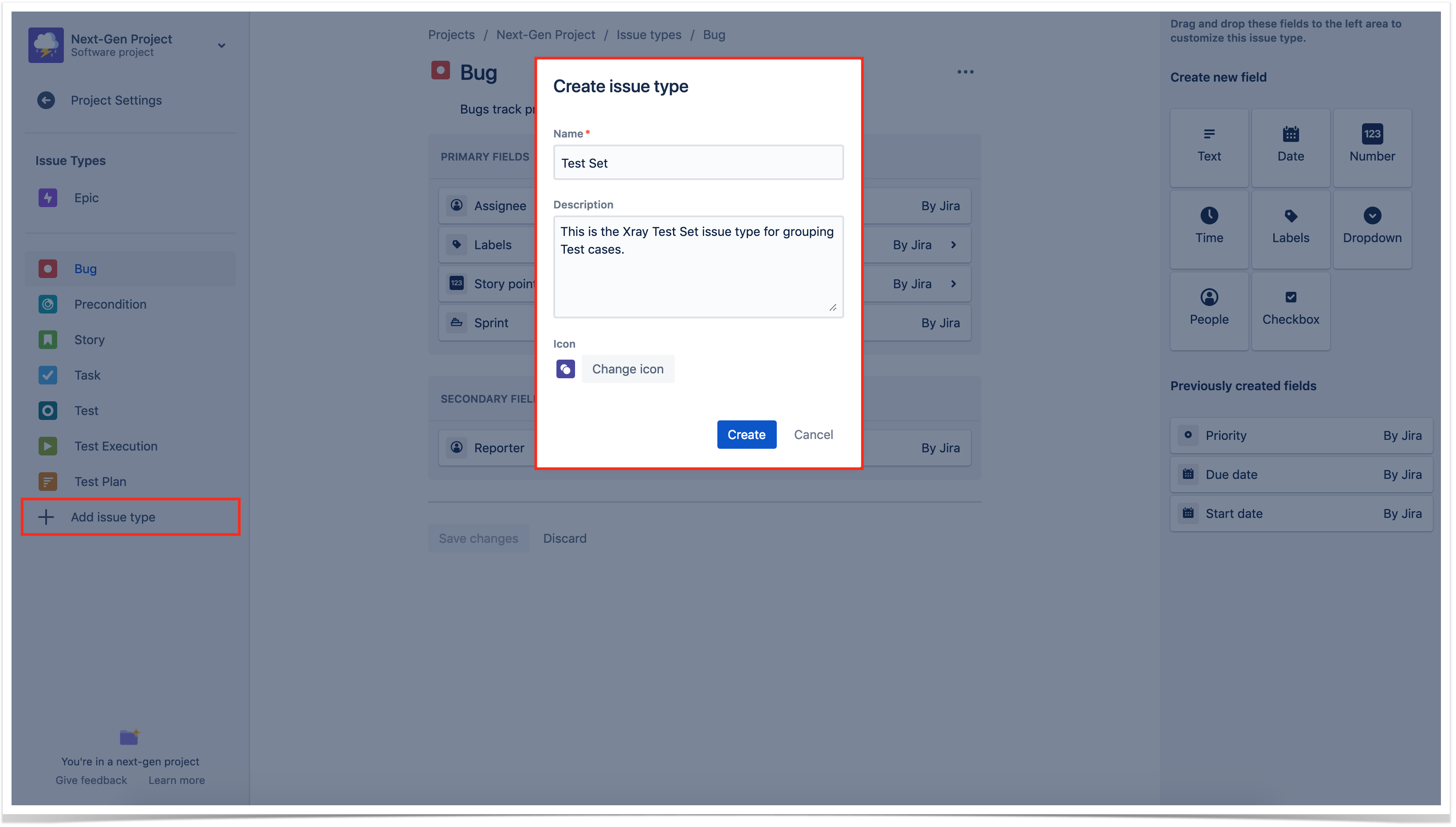Click the Change icon button
Viewport: 1456px width, 827px height.
click(628, 369)
